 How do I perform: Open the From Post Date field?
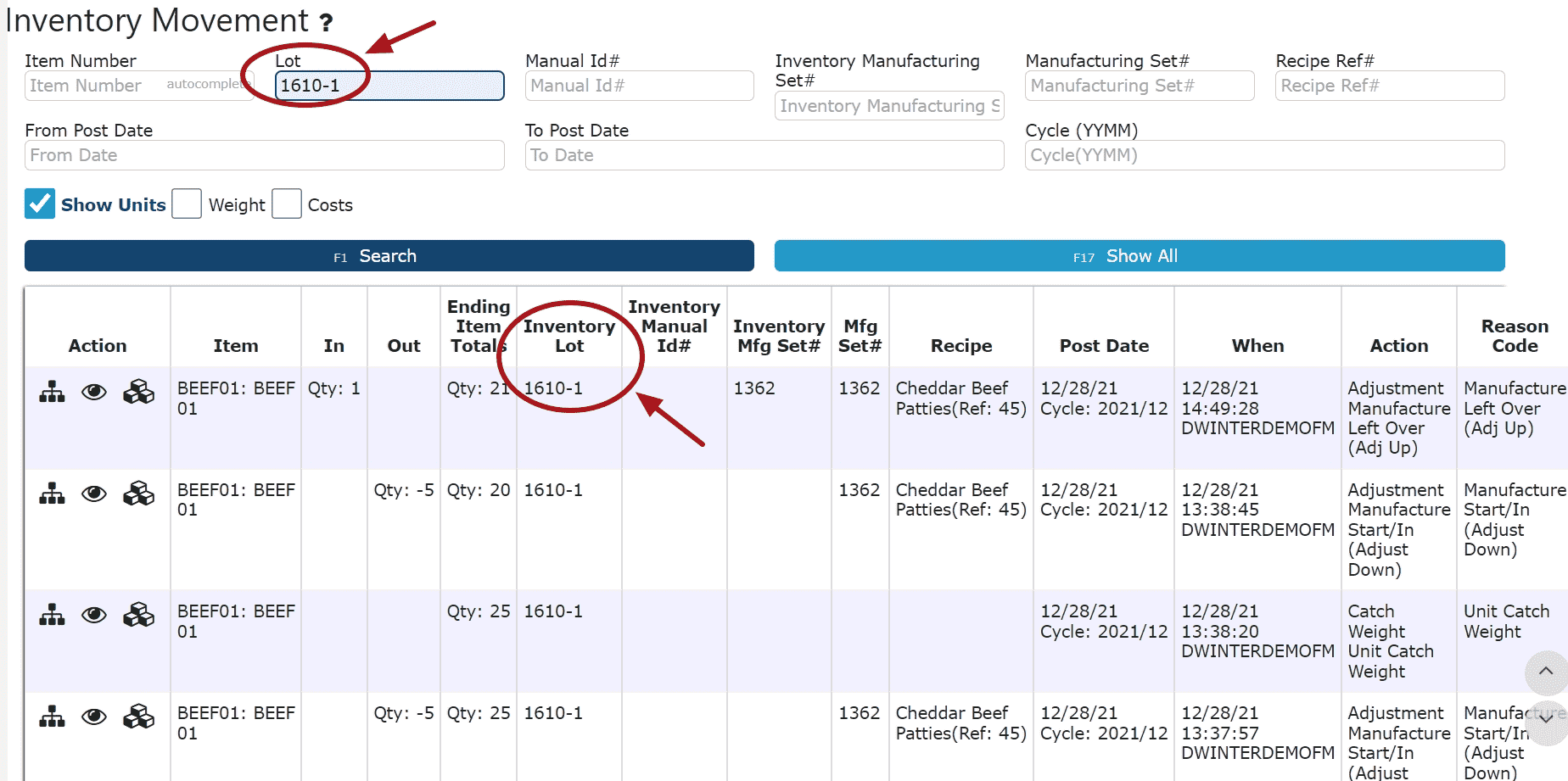[x=265, y=155]
